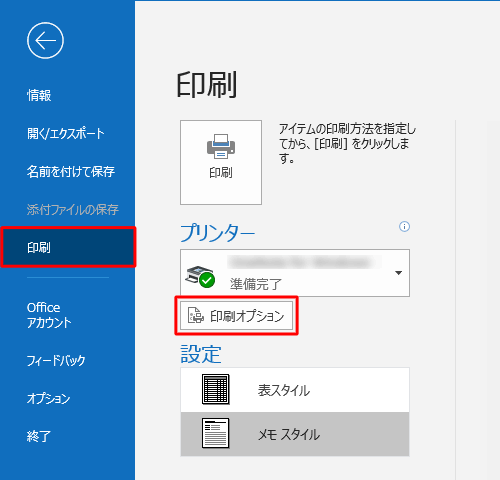Open the printer selection dropdown
Viewport: 500px width, 480px height.
[295, 273]
